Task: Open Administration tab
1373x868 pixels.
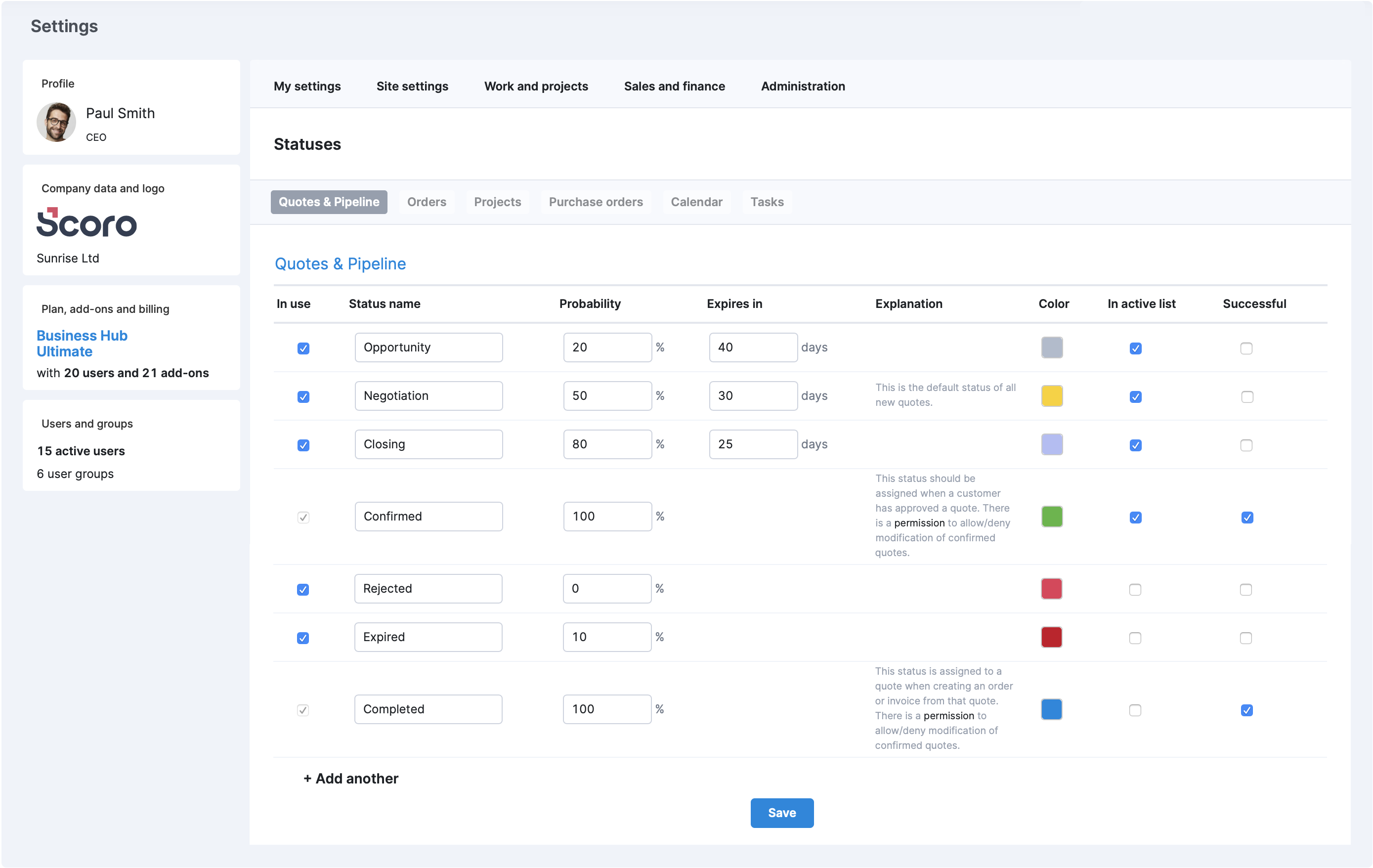Action: click(803, 86)
